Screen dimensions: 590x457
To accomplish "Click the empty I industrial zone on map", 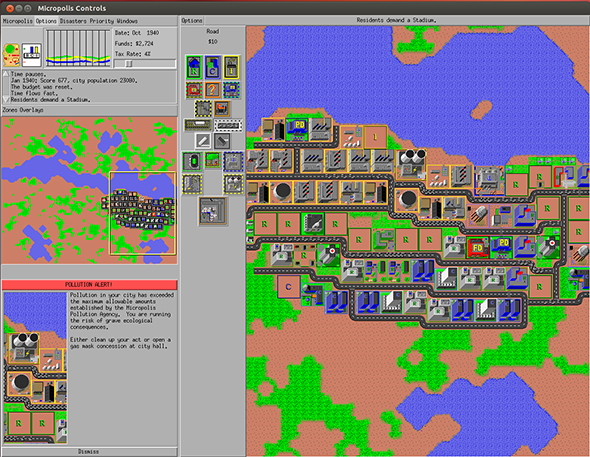I will coord(375,137).
